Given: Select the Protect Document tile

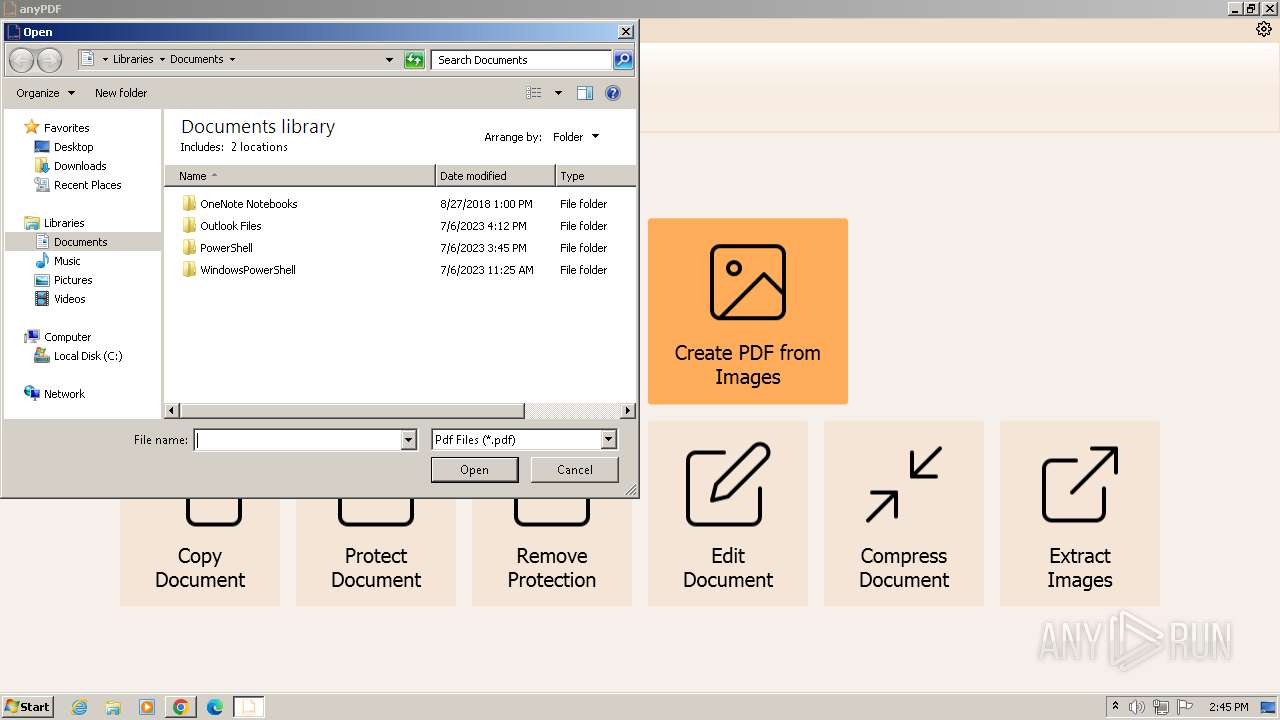Looking at the screenshot, I should [376, 552].
